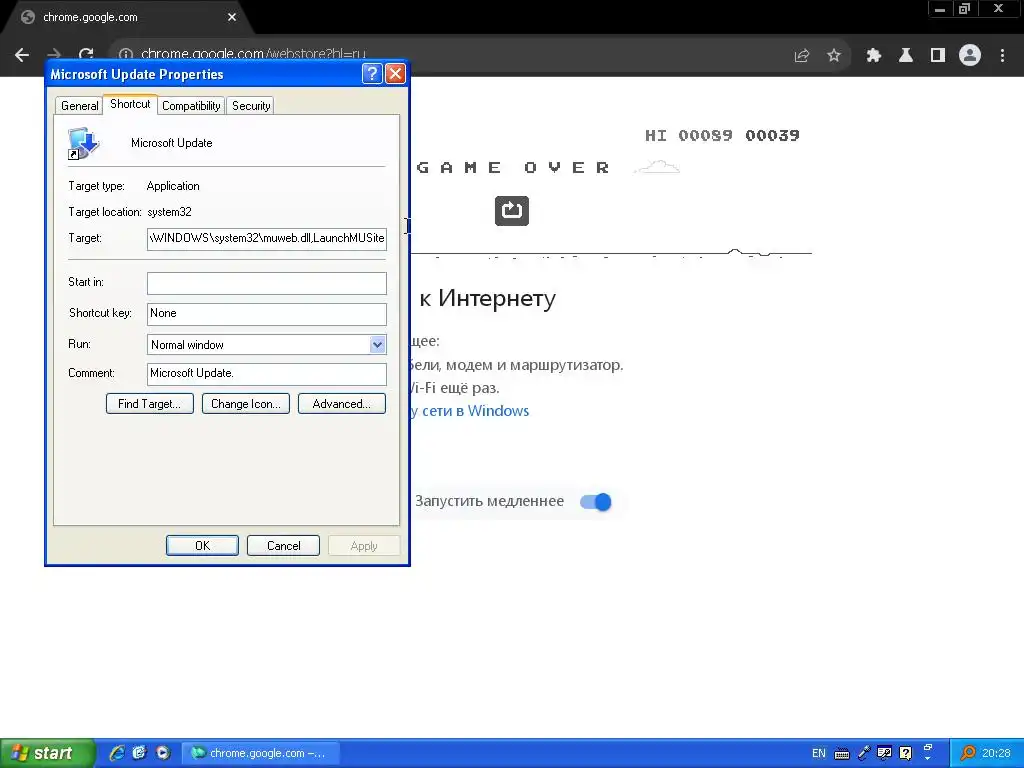Viewport: 1024px width, 768px height.
Task: Click the Advanced button
Action: [342, 404]
